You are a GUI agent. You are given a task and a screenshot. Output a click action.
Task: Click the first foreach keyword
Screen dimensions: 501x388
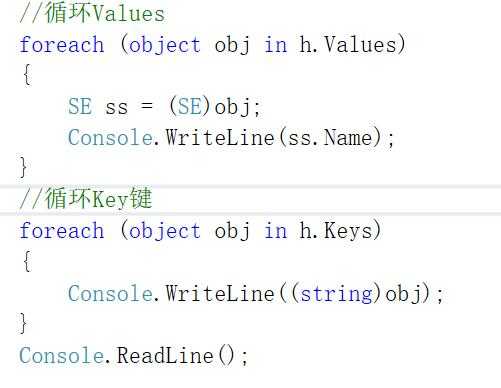[x=62, y=45]
